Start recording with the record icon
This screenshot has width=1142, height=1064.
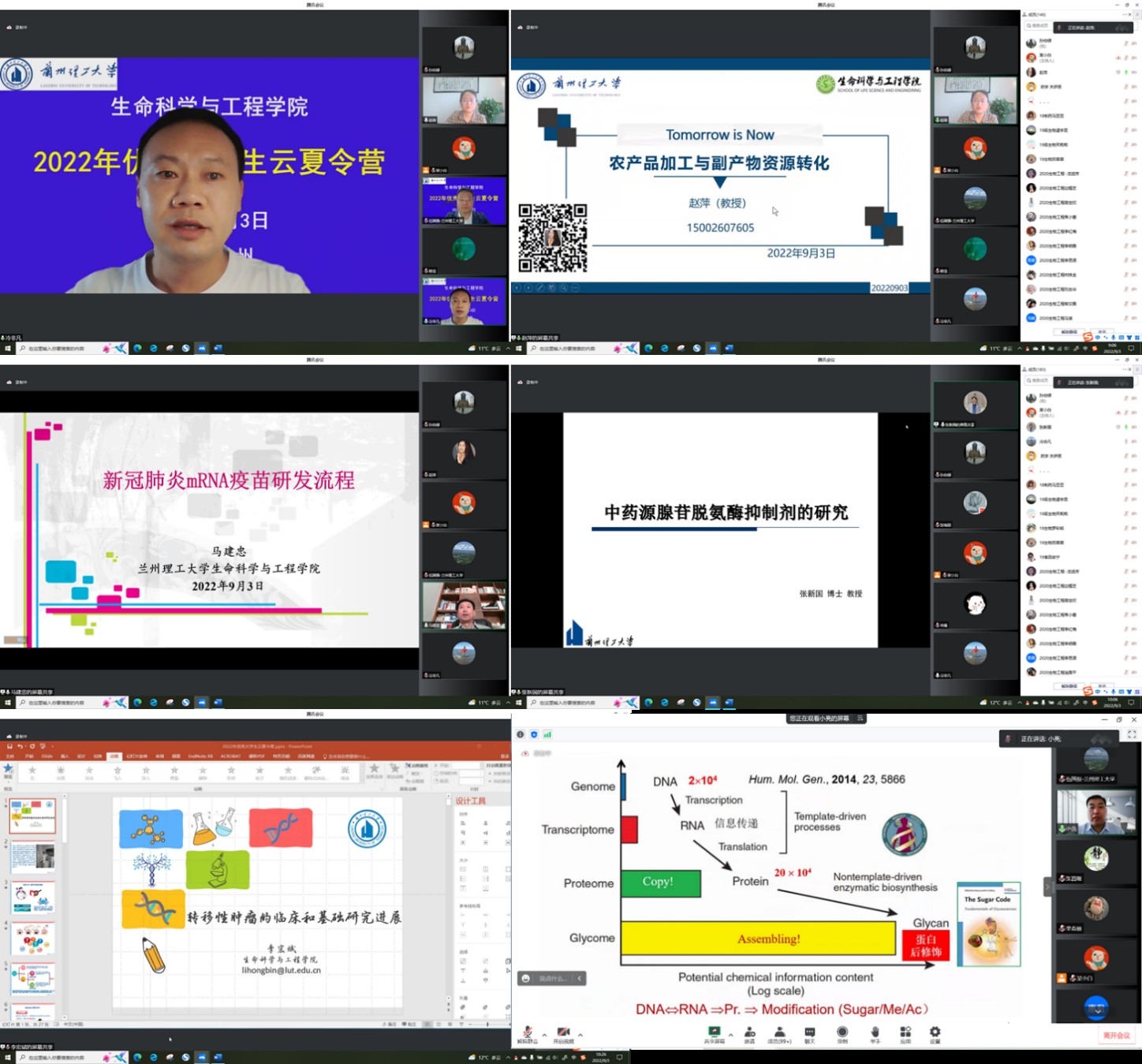coord(842,1032)
